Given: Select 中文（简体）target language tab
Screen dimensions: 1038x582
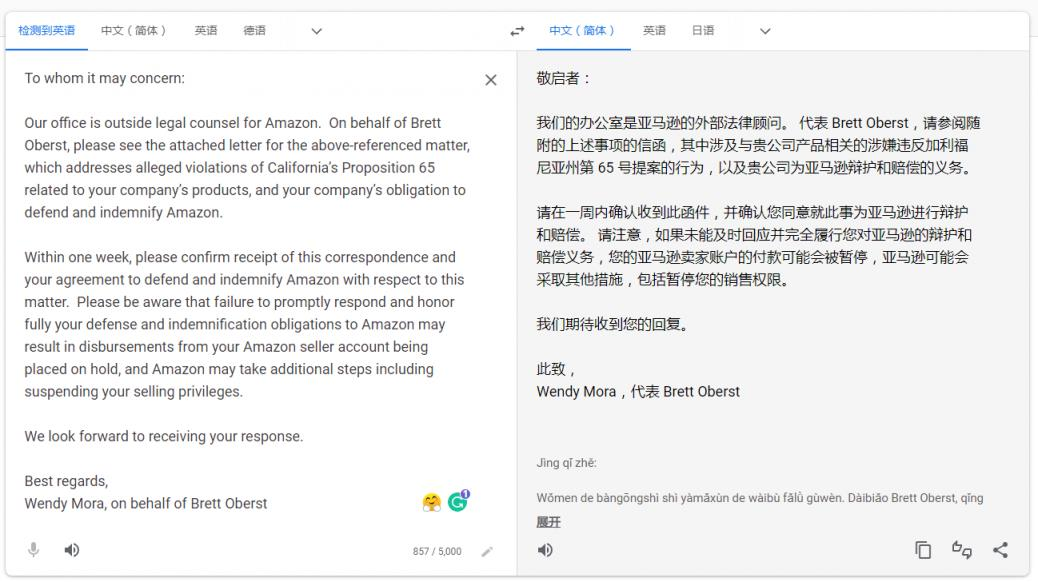Looking at the screenshot, I should point(583,30).
